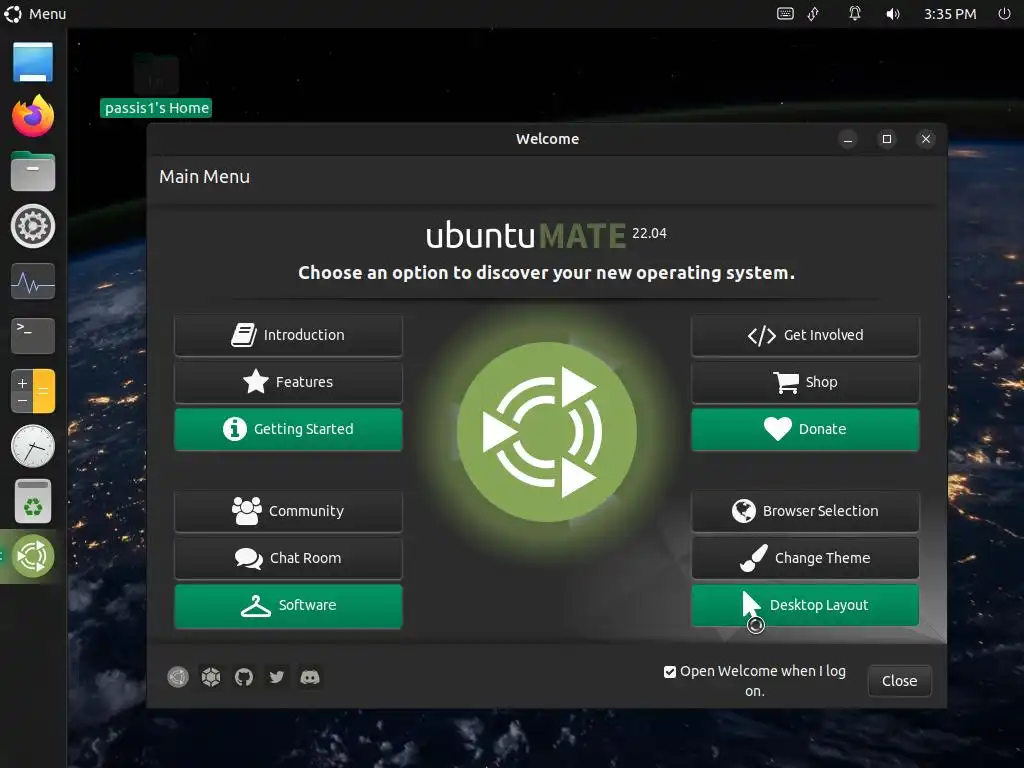Viewport: 1024px width, 768px height.
Task: Click the show desktop dock icon
Action: [x=33, y=62]
